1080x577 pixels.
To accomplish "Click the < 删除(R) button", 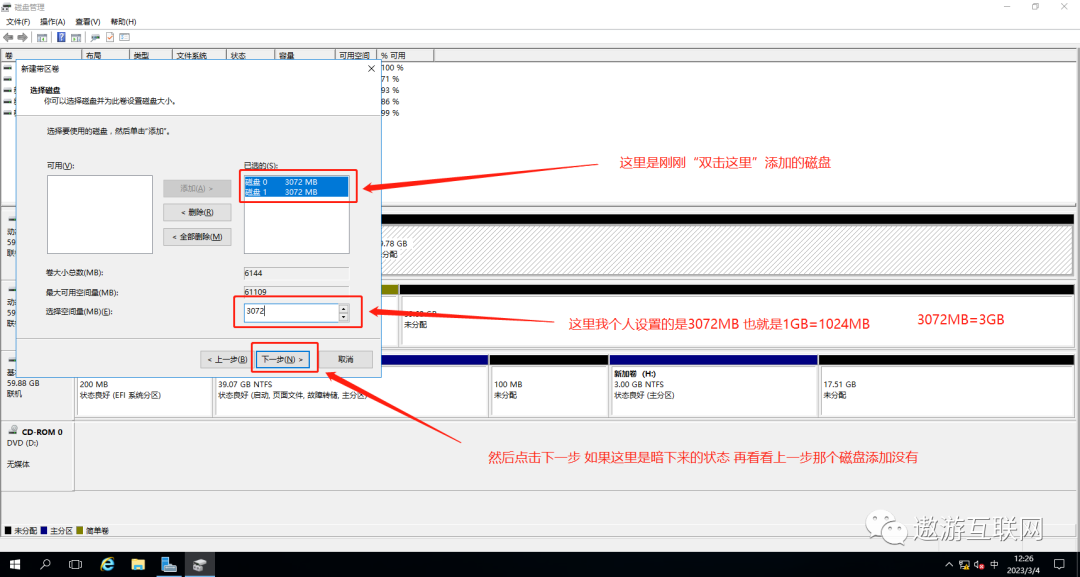I will tap(197, 212).
